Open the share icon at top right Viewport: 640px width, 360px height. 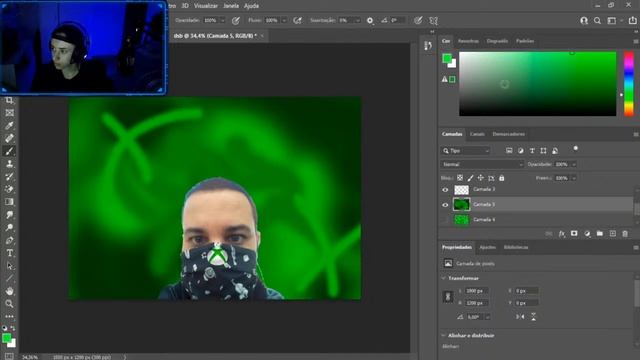click(632, 20)
